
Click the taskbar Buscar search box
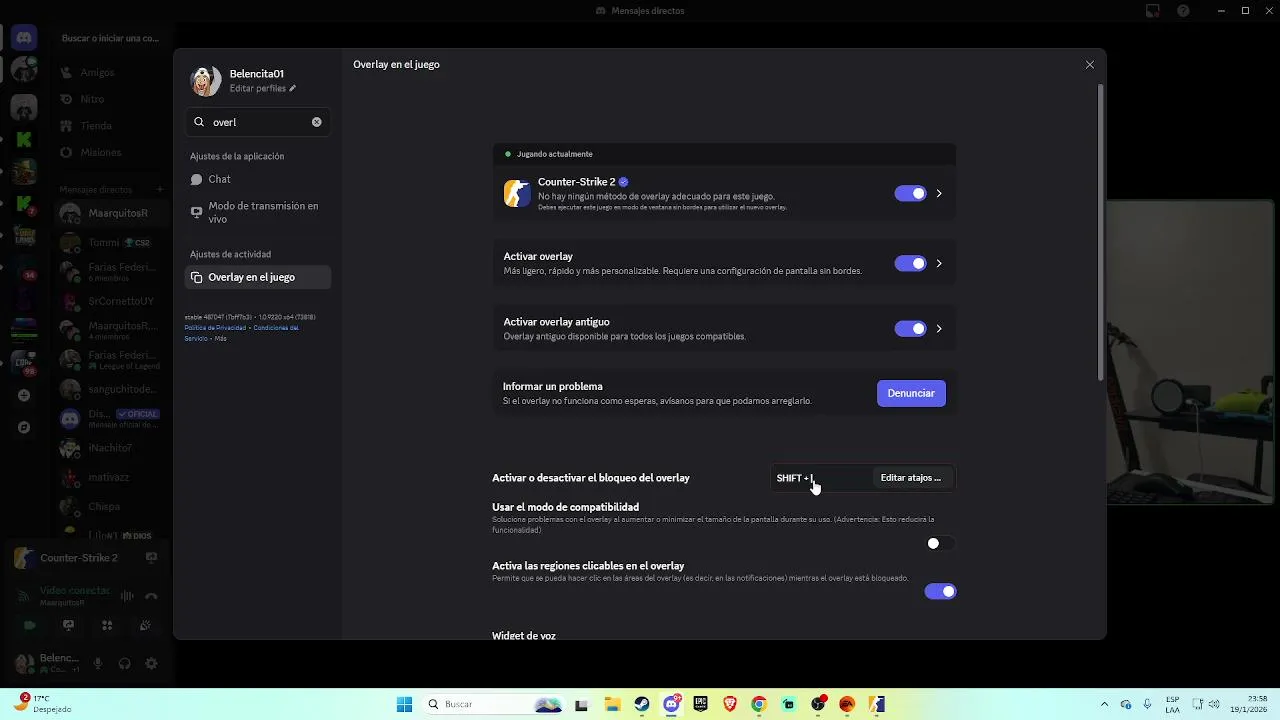pos(495,704)
